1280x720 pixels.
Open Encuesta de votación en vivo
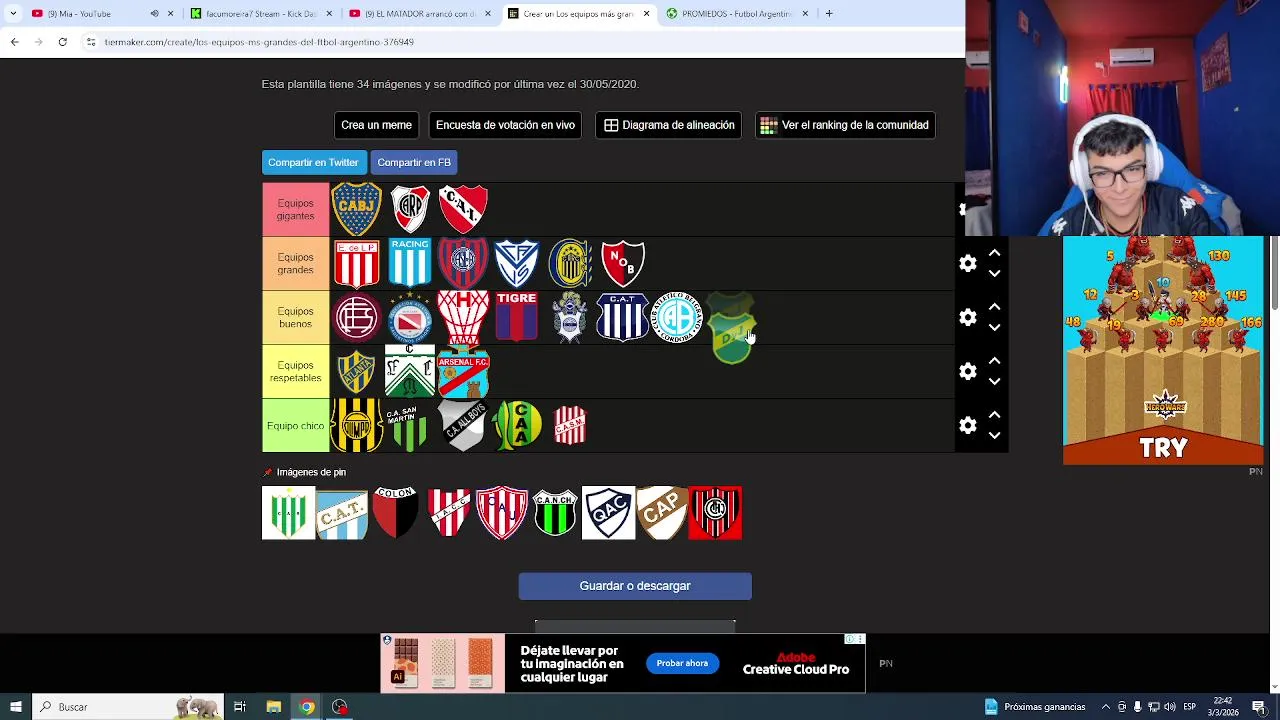click(x=505, y=125)
